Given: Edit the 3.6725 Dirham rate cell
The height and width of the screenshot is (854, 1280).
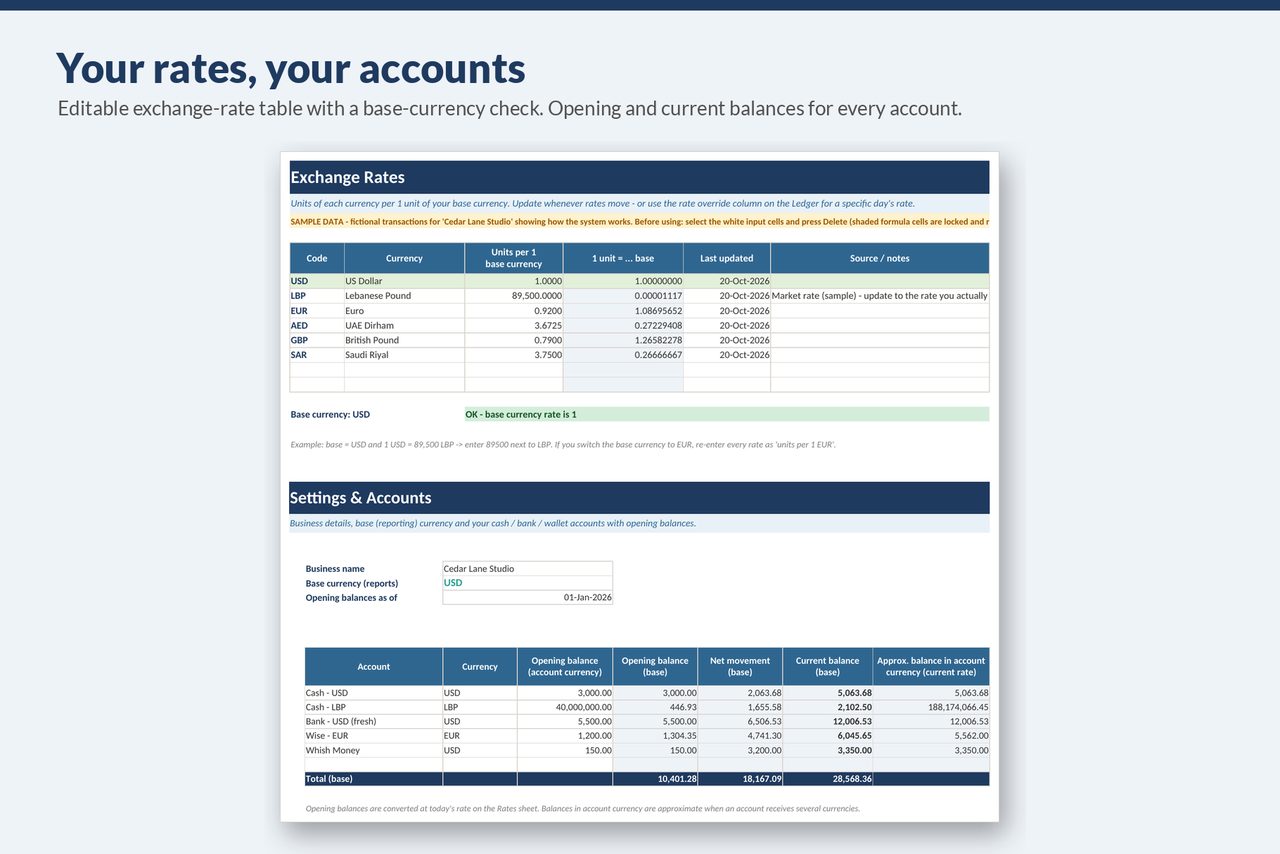Looking at the screenshot, I should [x=514, y=325].
